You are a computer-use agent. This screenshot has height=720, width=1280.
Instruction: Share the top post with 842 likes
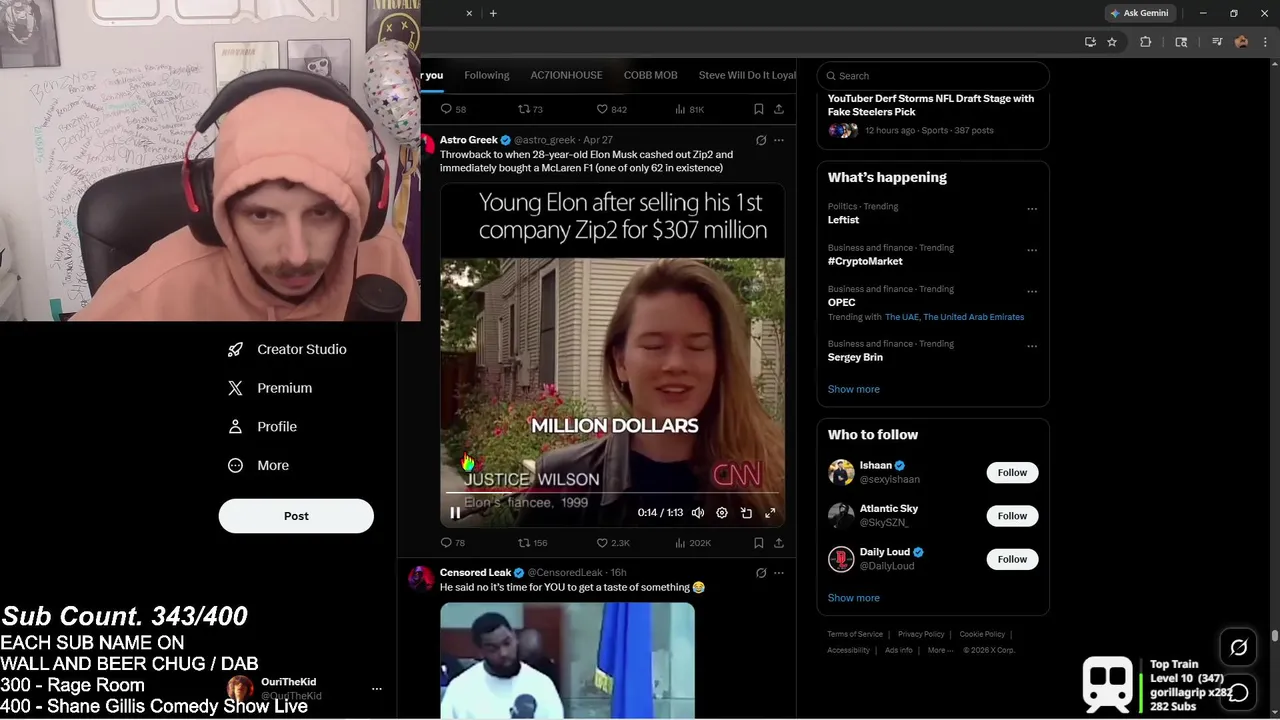click(779, 109)
